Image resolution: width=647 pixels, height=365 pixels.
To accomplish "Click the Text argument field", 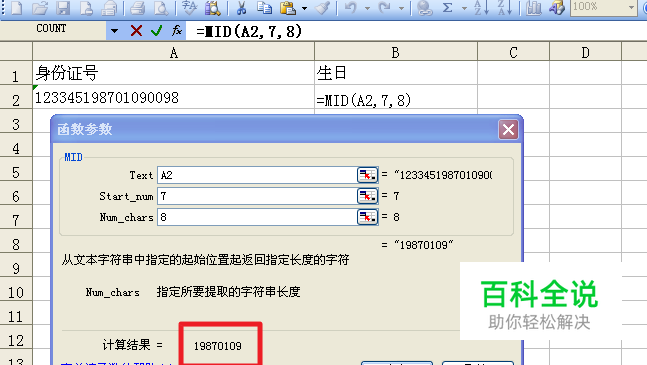I will point(257,175).
